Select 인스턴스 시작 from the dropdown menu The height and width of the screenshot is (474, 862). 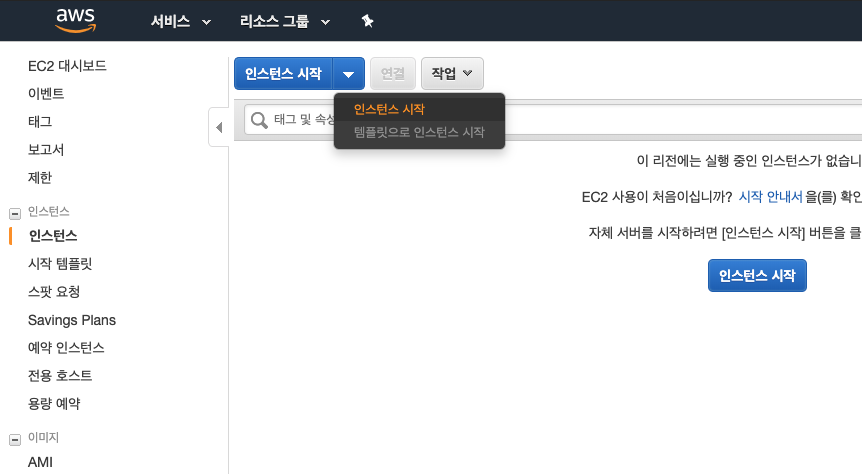[x=389, y=110]
